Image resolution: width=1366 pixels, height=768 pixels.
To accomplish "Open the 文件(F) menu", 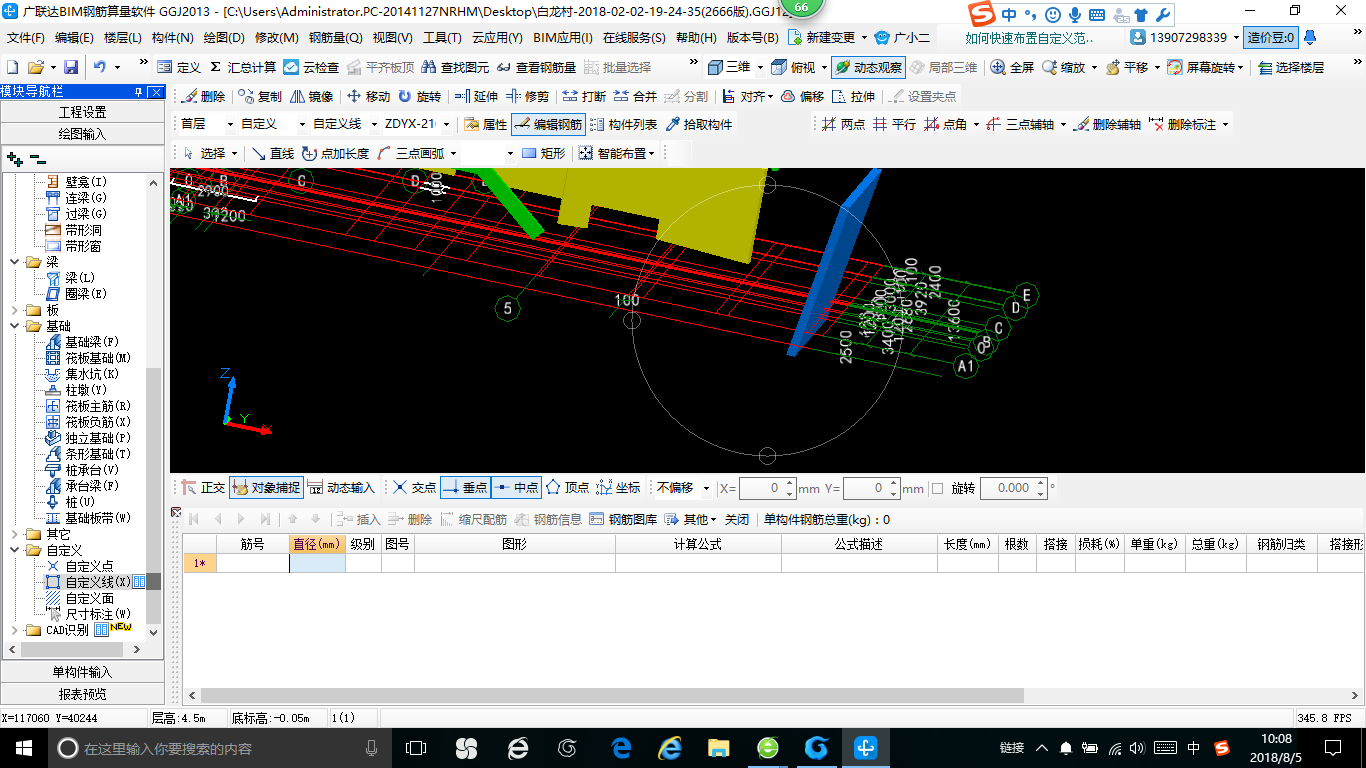I will pos(26,38).
